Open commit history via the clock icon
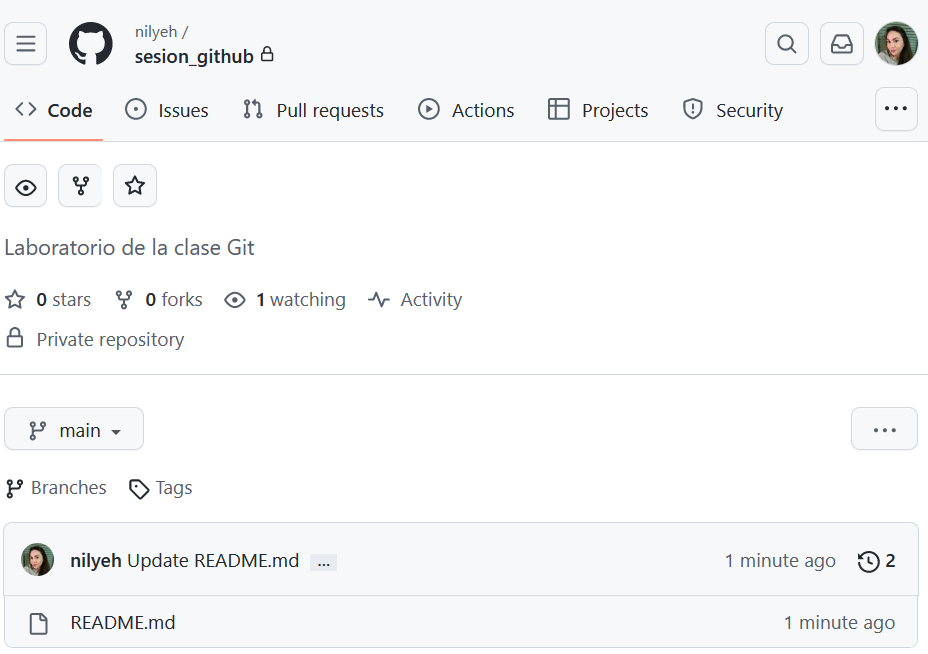Image resolution: width=928 pixels, height=654 pixels. tap(868, 561)
